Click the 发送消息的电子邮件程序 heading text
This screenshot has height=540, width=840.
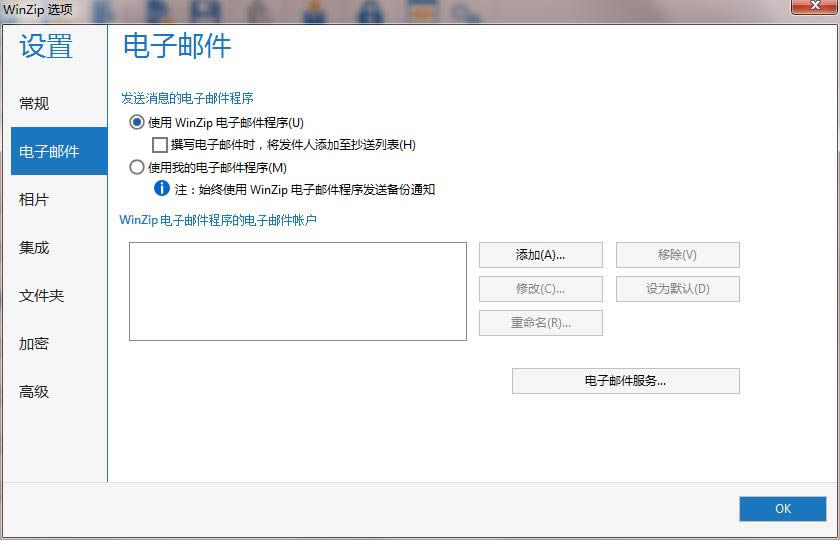(188, 99)
